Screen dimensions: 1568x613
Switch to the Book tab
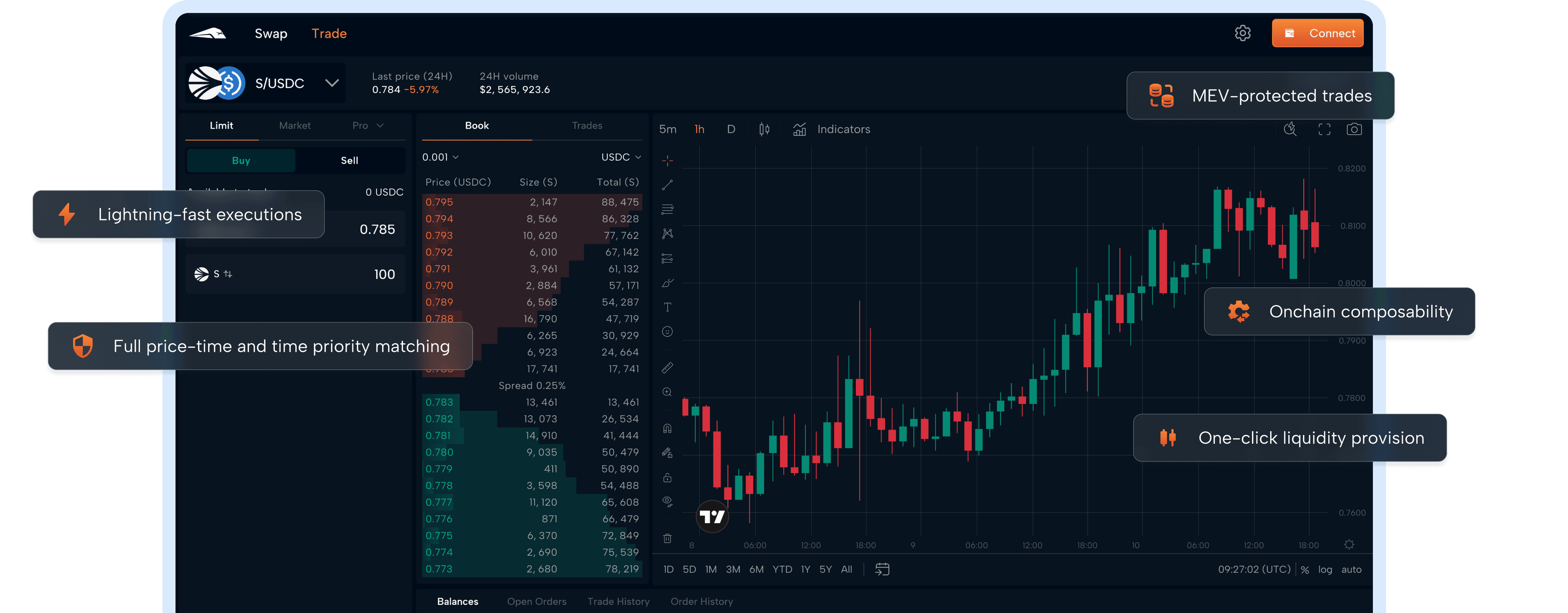pyautogui.click(x=477, y=126)
